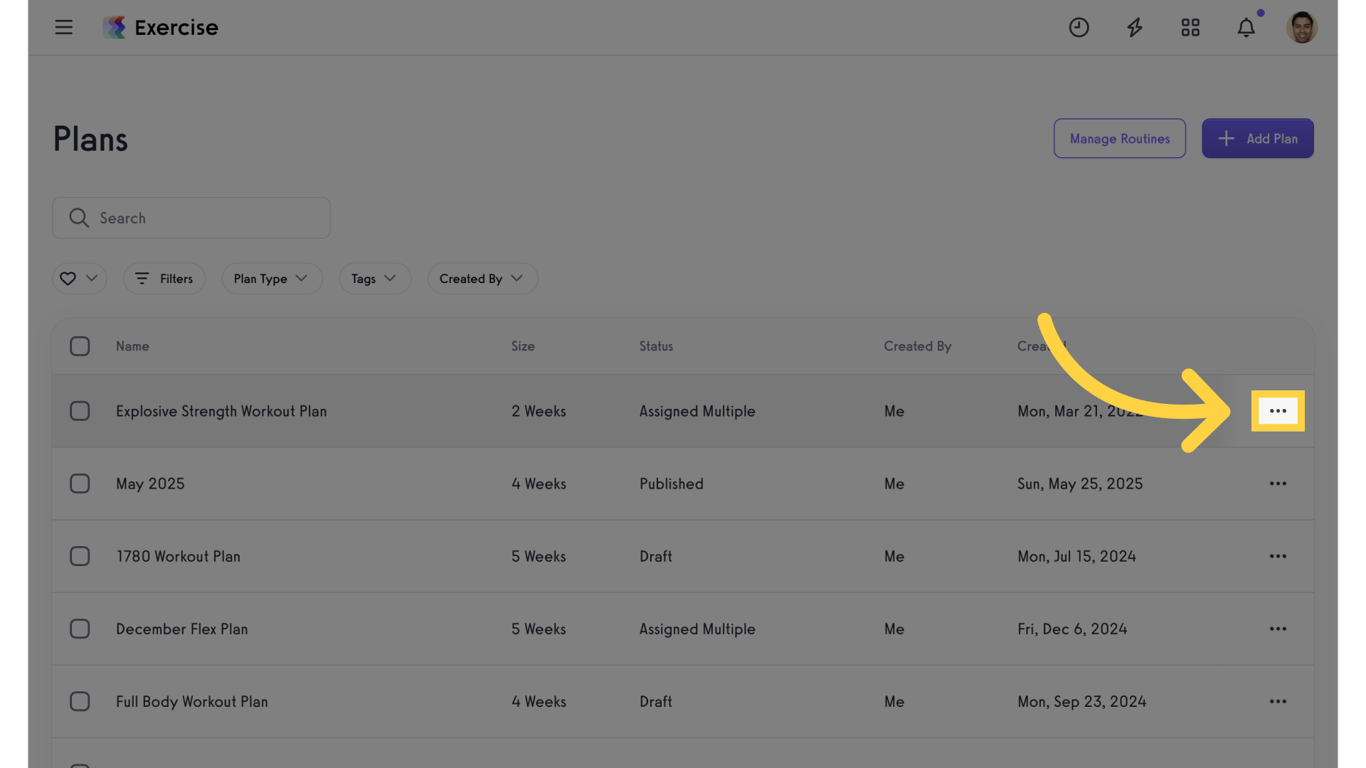The width and height of the screenshot is (1366, 768).
Task: Open the user profile avatar
Action: [x=1301, y=28]
